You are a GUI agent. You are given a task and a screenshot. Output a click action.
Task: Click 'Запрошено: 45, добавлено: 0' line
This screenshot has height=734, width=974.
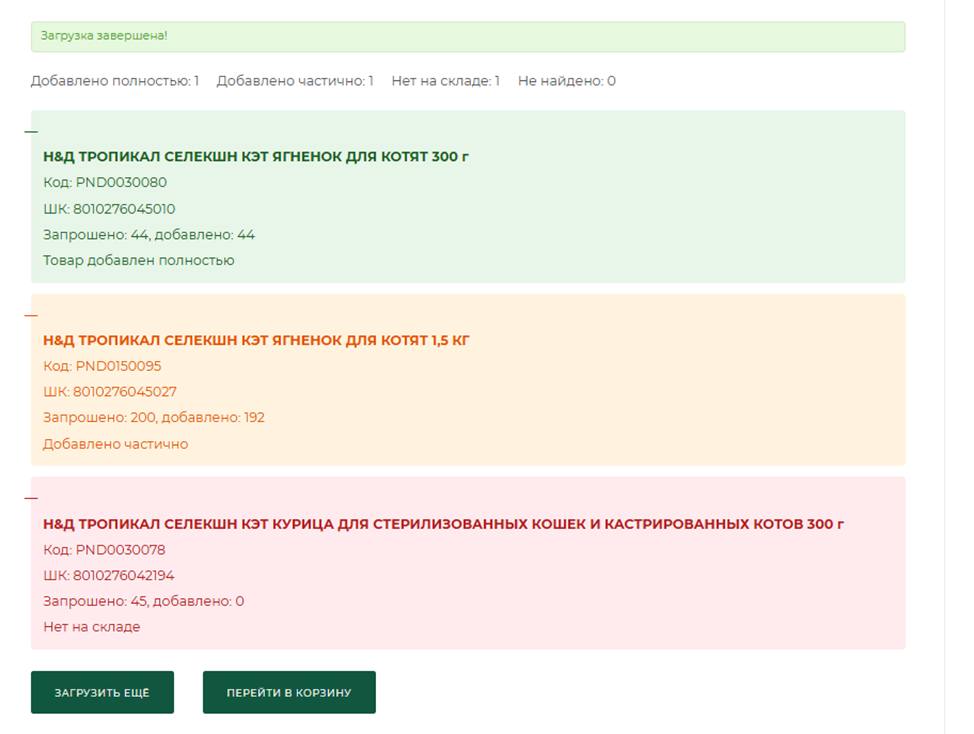pos(143,601)
